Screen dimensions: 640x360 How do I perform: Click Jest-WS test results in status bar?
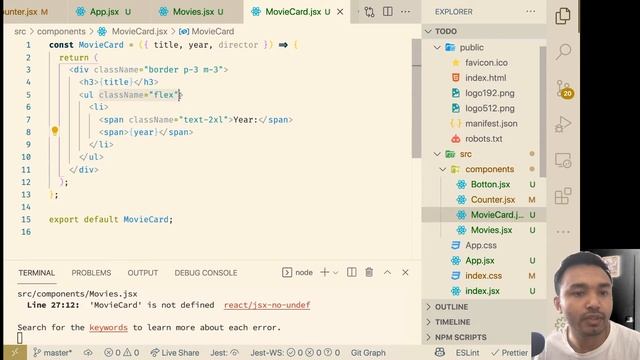click(295, 353)
